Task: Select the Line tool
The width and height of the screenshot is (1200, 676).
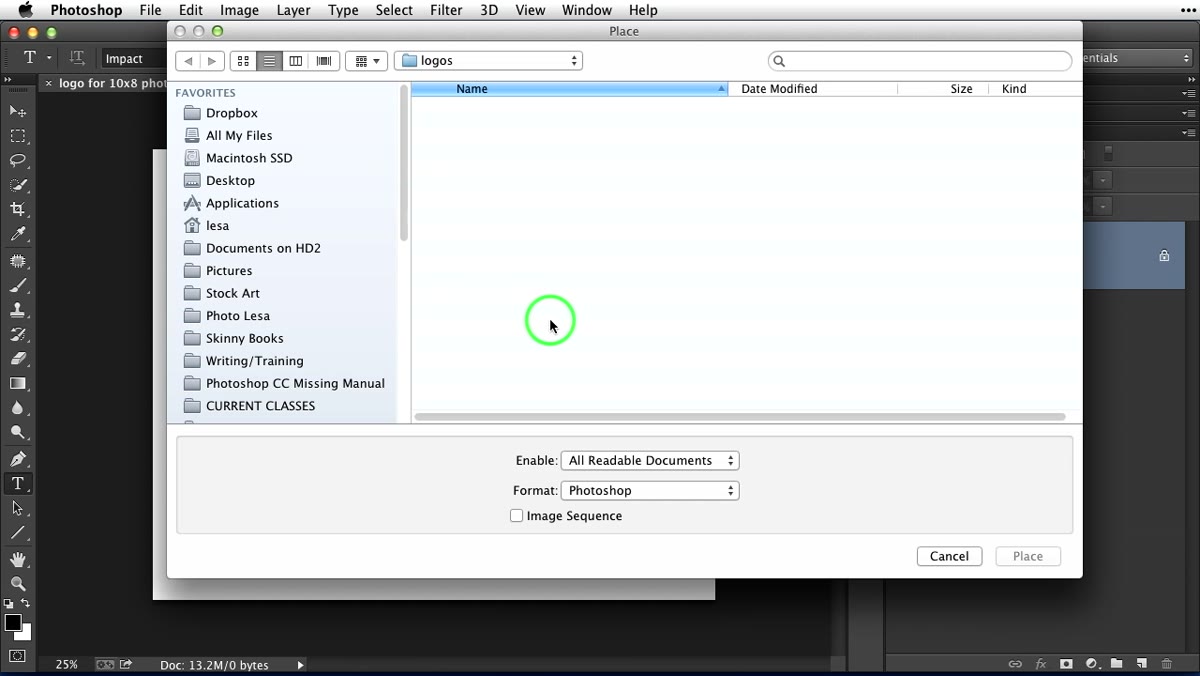Action: [18, 533]
